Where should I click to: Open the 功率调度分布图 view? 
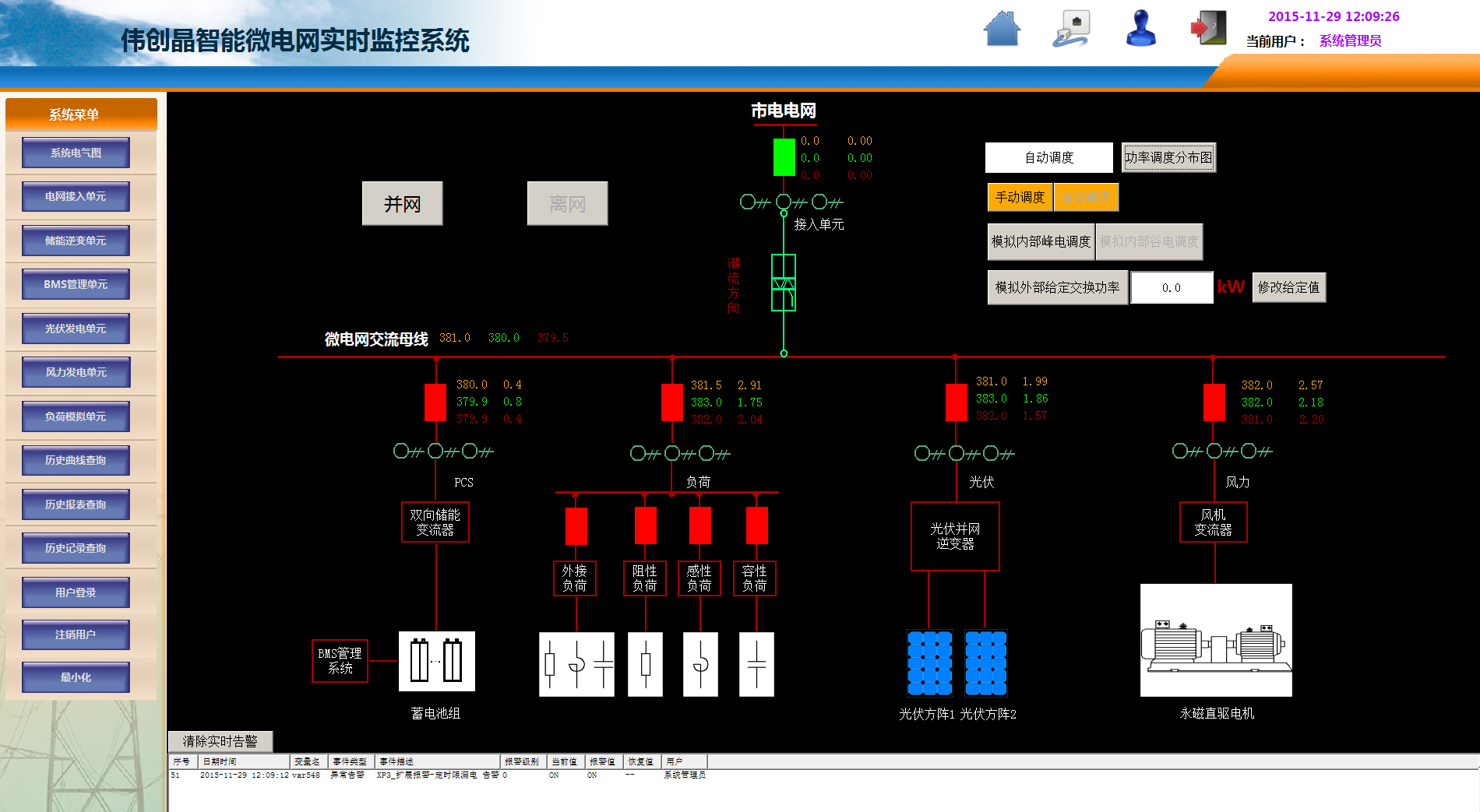(1168, 157)
